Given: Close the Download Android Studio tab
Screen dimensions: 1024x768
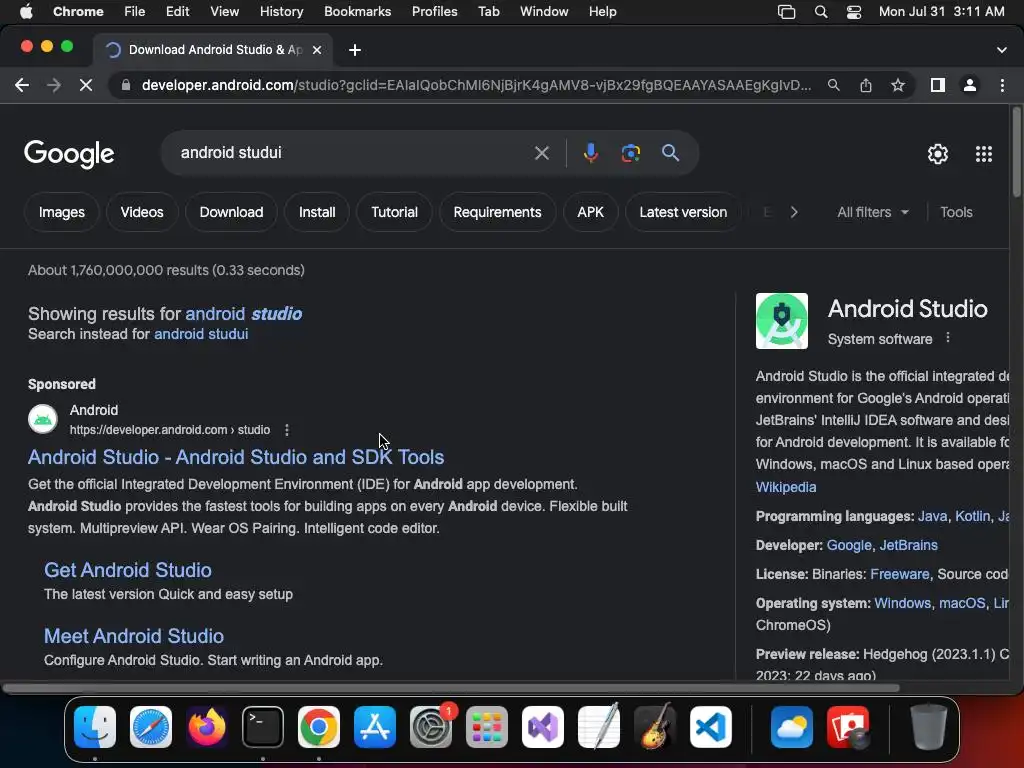Looking at the screenshot, I should pos(317,50).
